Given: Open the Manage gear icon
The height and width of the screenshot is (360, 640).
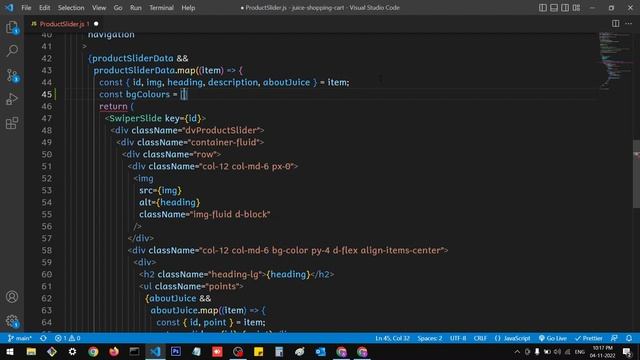Looking at the screenshot, I should pos(12,321).
